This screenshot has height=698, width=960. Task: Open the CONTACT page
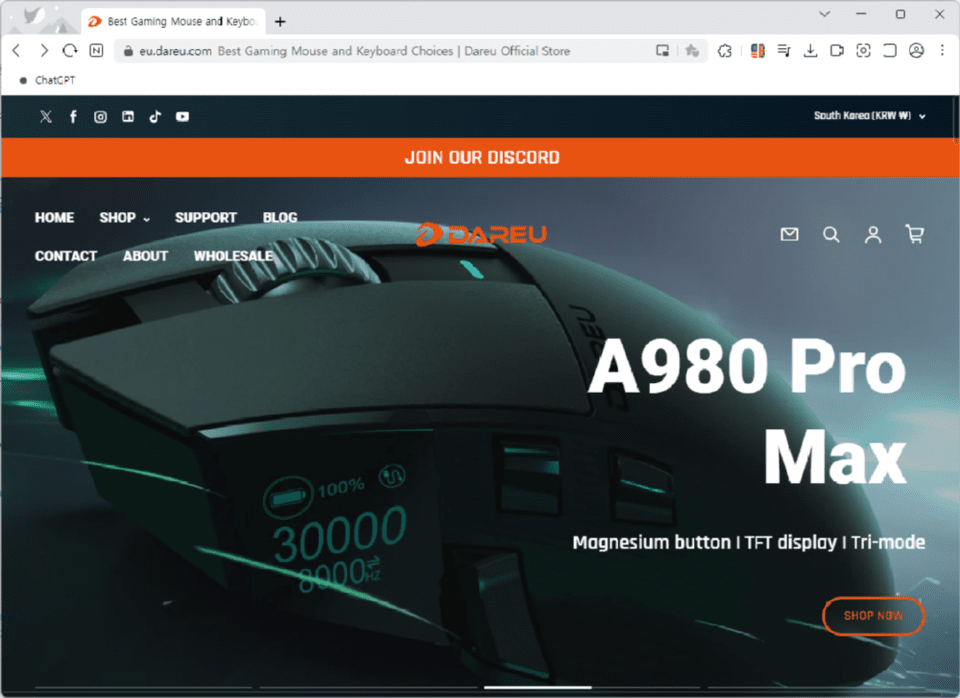coord(66,256)
